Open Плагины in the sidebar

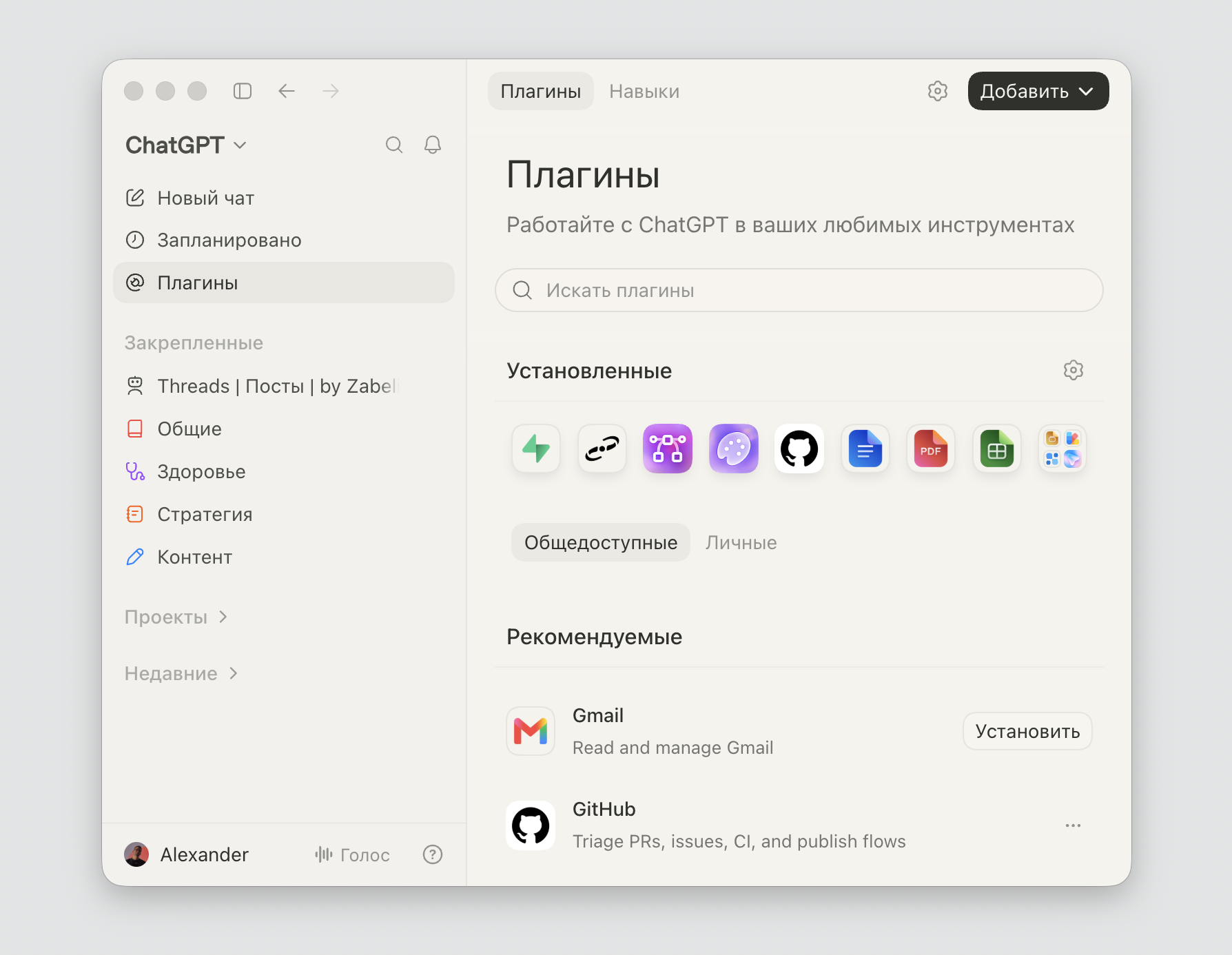pos(284,283)
